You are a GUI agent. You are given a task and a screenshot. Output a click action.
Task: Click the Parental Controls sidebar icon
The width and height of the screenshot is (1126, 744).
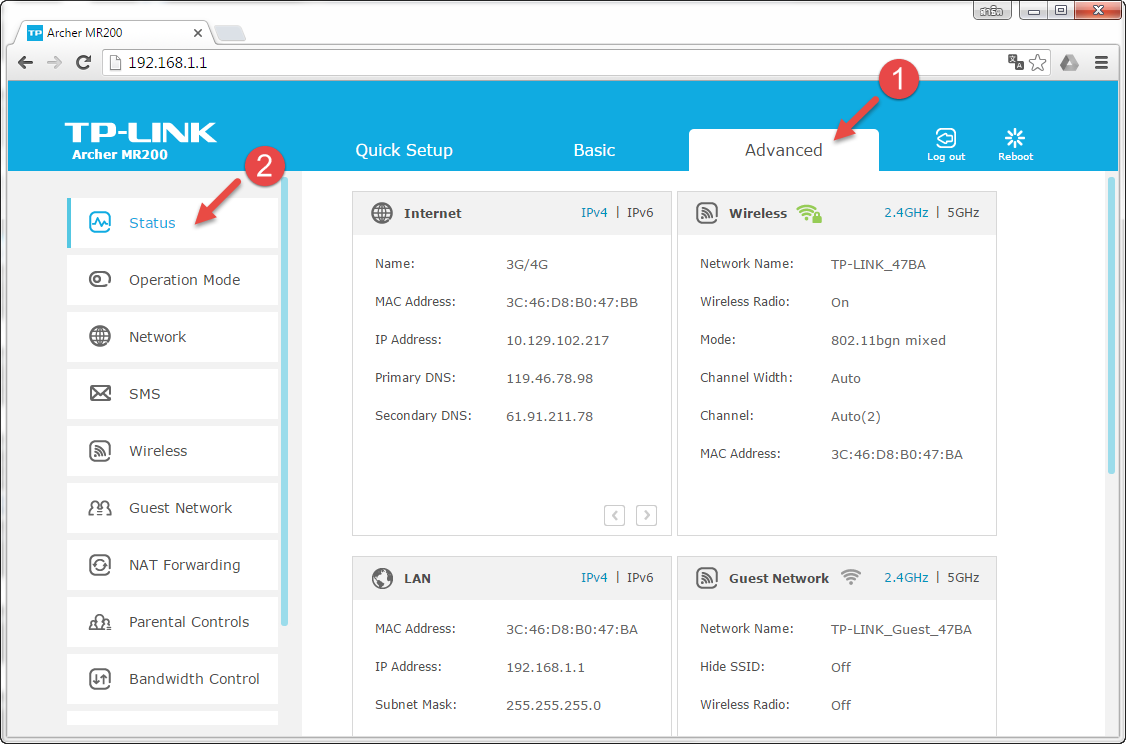pyautogui.click(x=100, y=622)
